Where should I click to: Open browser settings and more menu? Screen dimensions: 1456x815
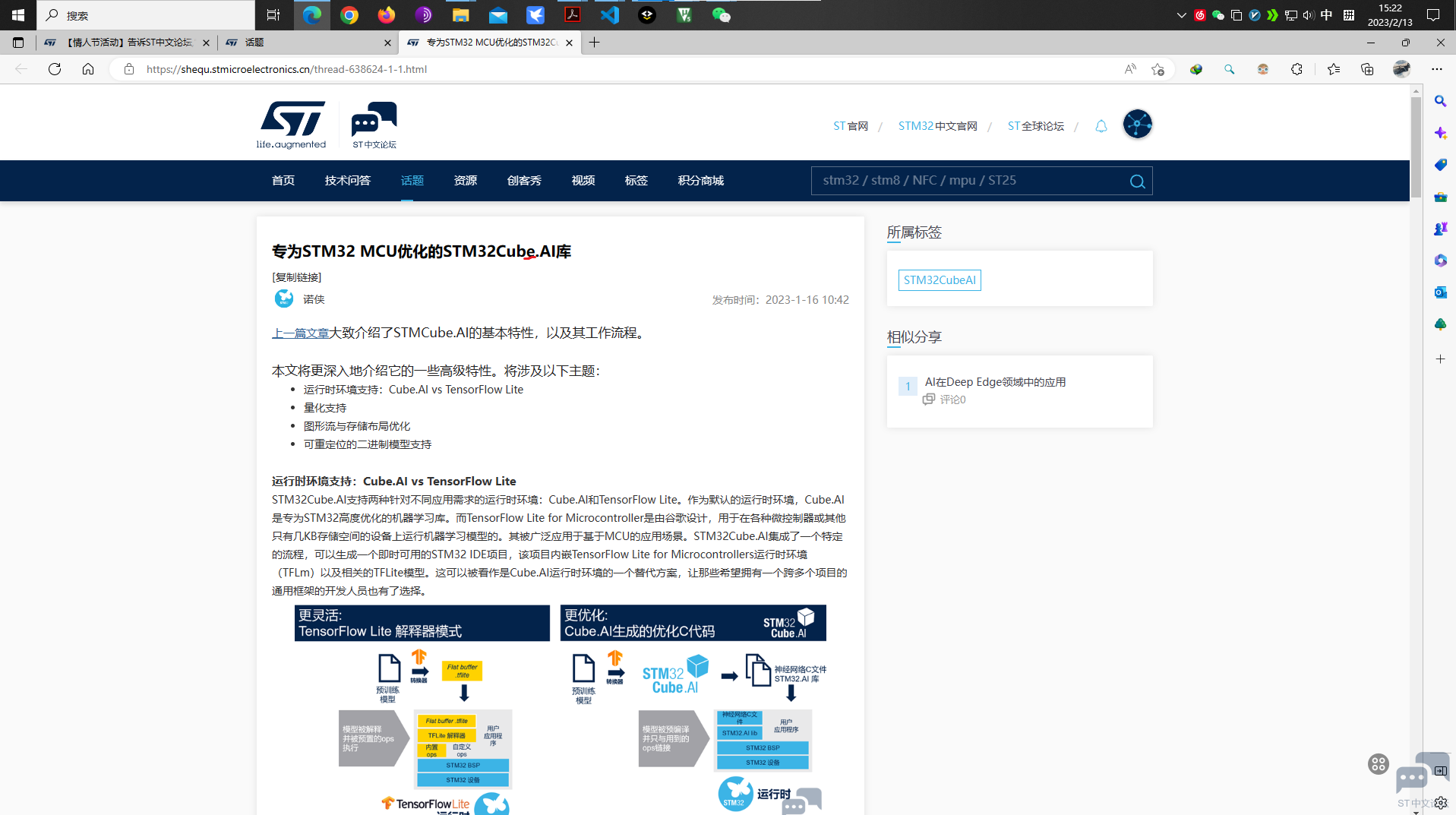pyautogui.click(x=1437, y=69)
